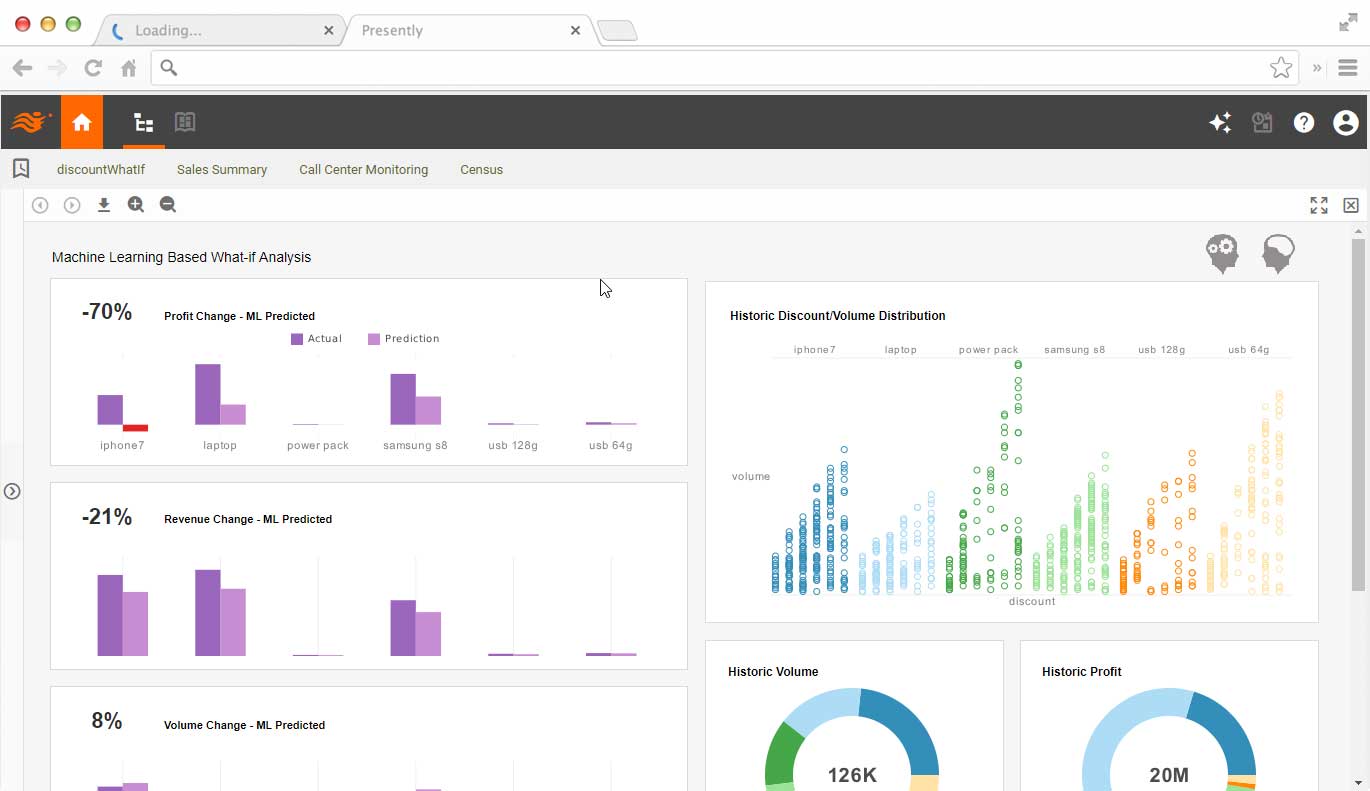Open the AI insights sparkles icon

click(x=1220, y=122)
